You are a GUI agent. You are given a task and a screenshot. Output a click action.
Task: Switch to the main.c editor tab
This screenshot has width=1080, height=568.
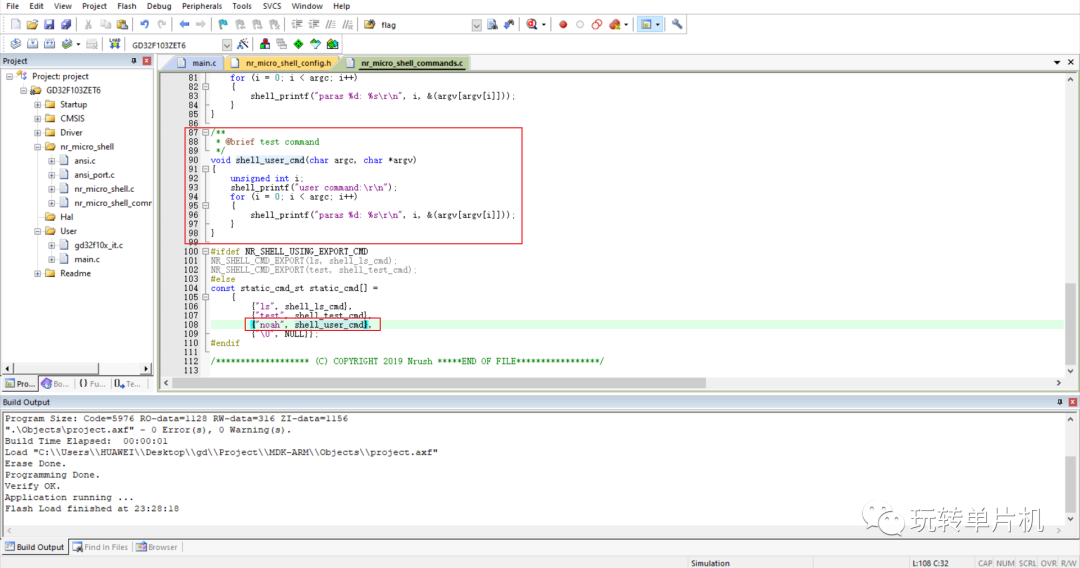(203, 63)
